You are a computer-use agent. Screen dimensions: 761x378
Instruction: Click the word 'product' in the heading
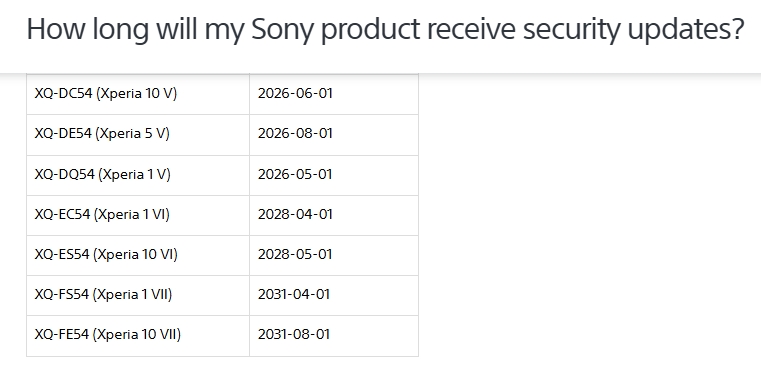tap(370, 30)
